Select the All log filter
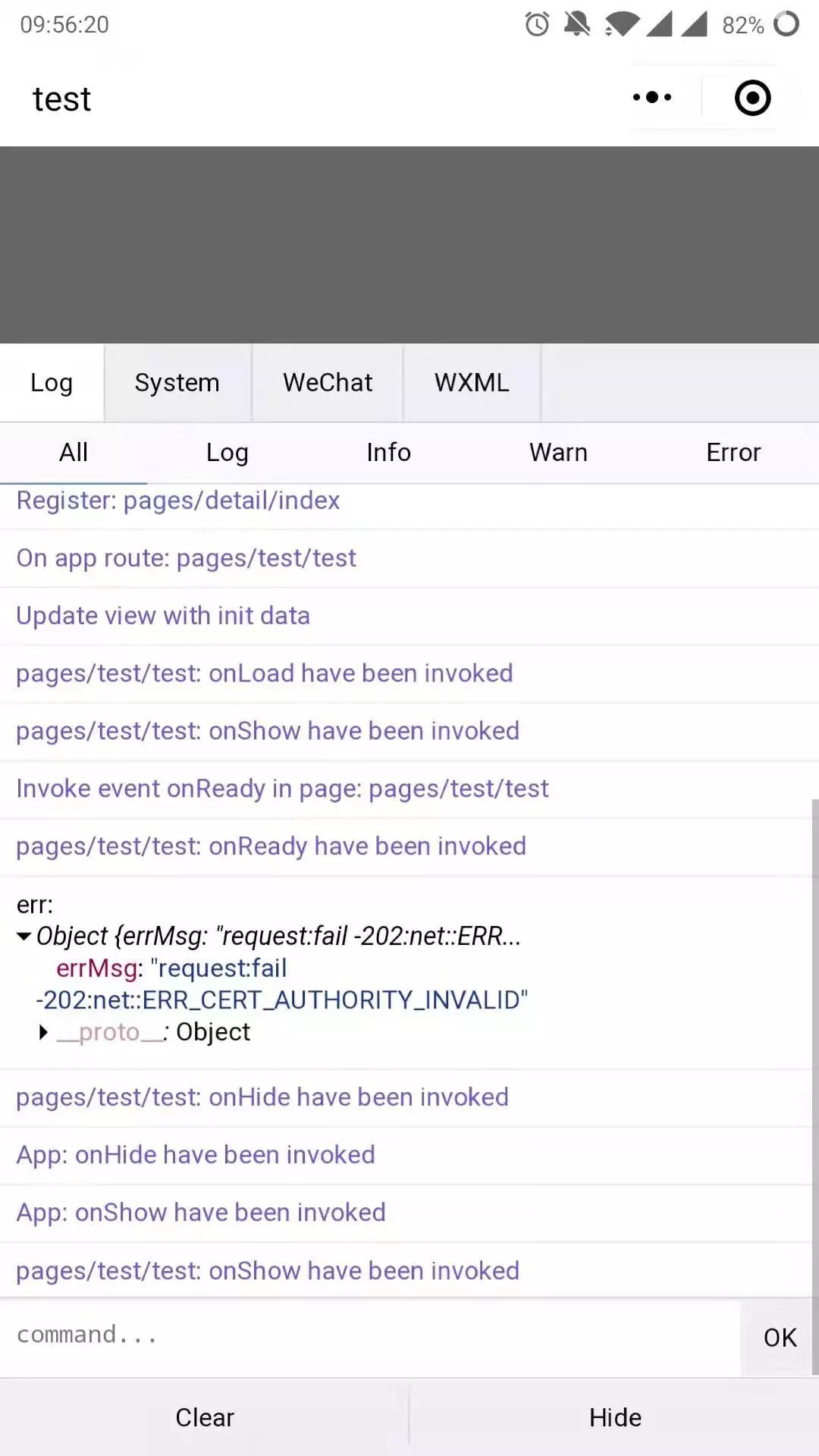The image size is (819, 1456). click(x=74, y=453)
